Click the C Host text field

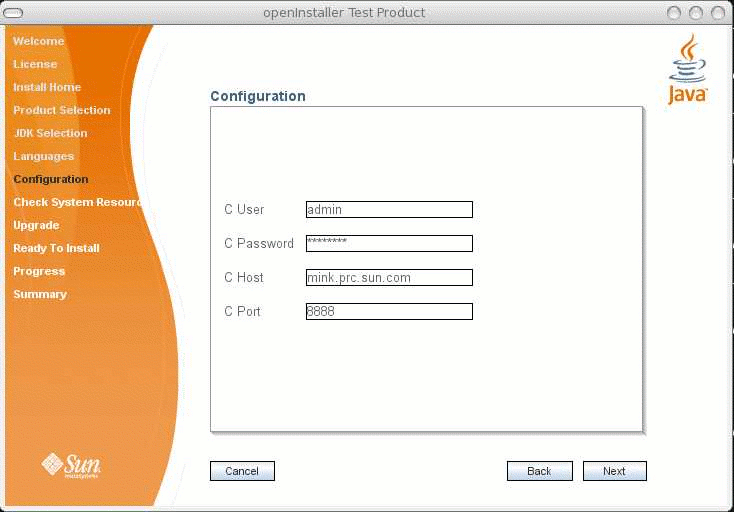389,278
